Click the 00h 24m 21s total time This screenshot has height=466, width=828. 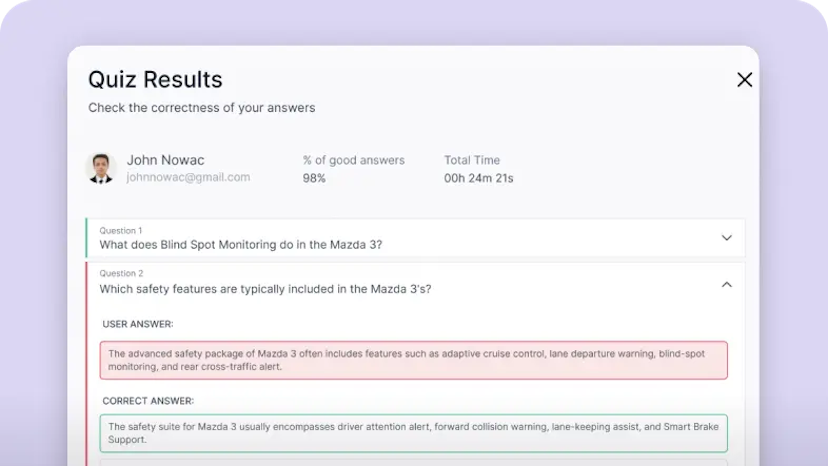click(x=479, y=178)
